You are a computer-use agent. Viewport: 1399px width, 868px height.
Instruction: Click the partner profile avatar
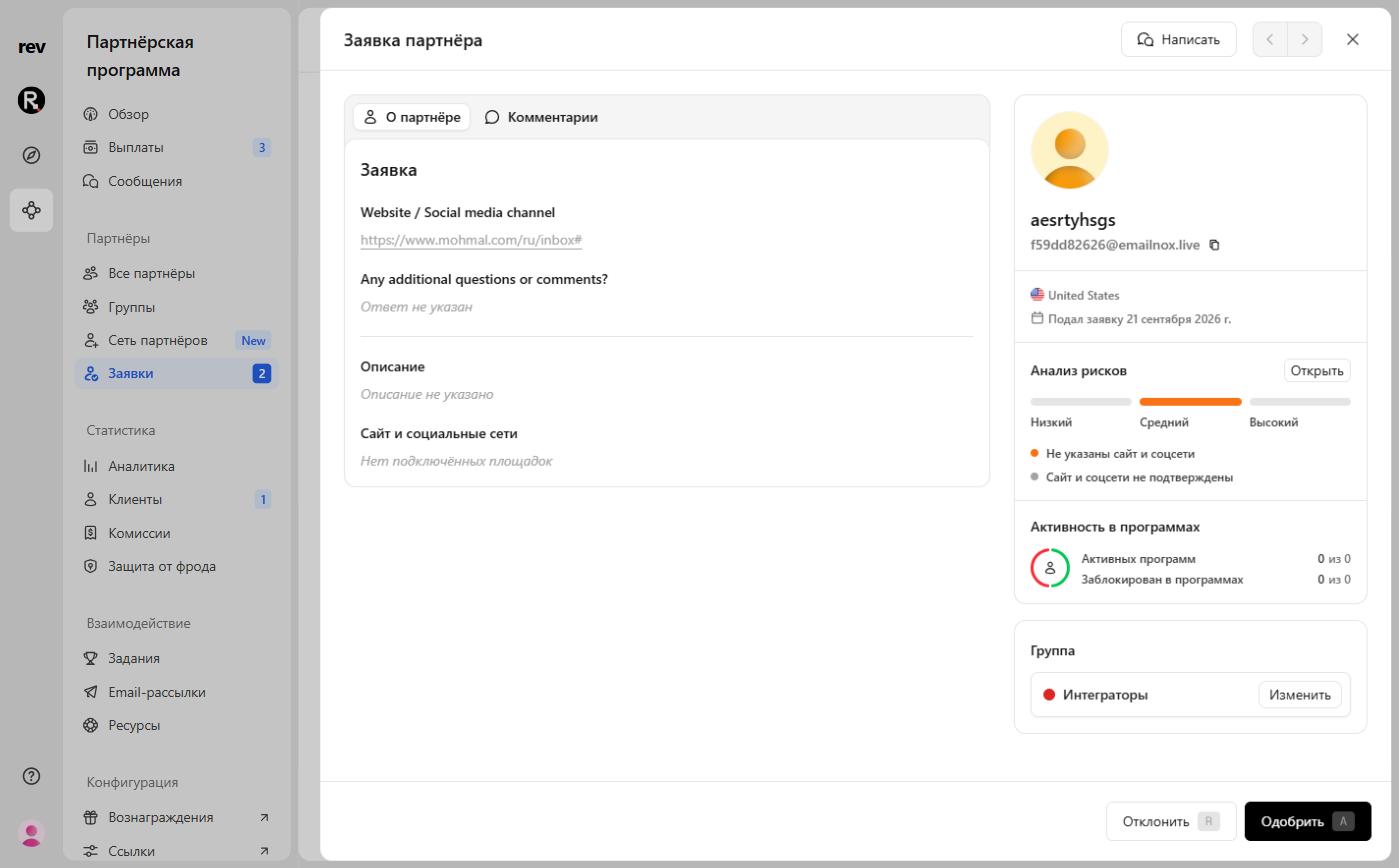click(x=1070, y=151)
